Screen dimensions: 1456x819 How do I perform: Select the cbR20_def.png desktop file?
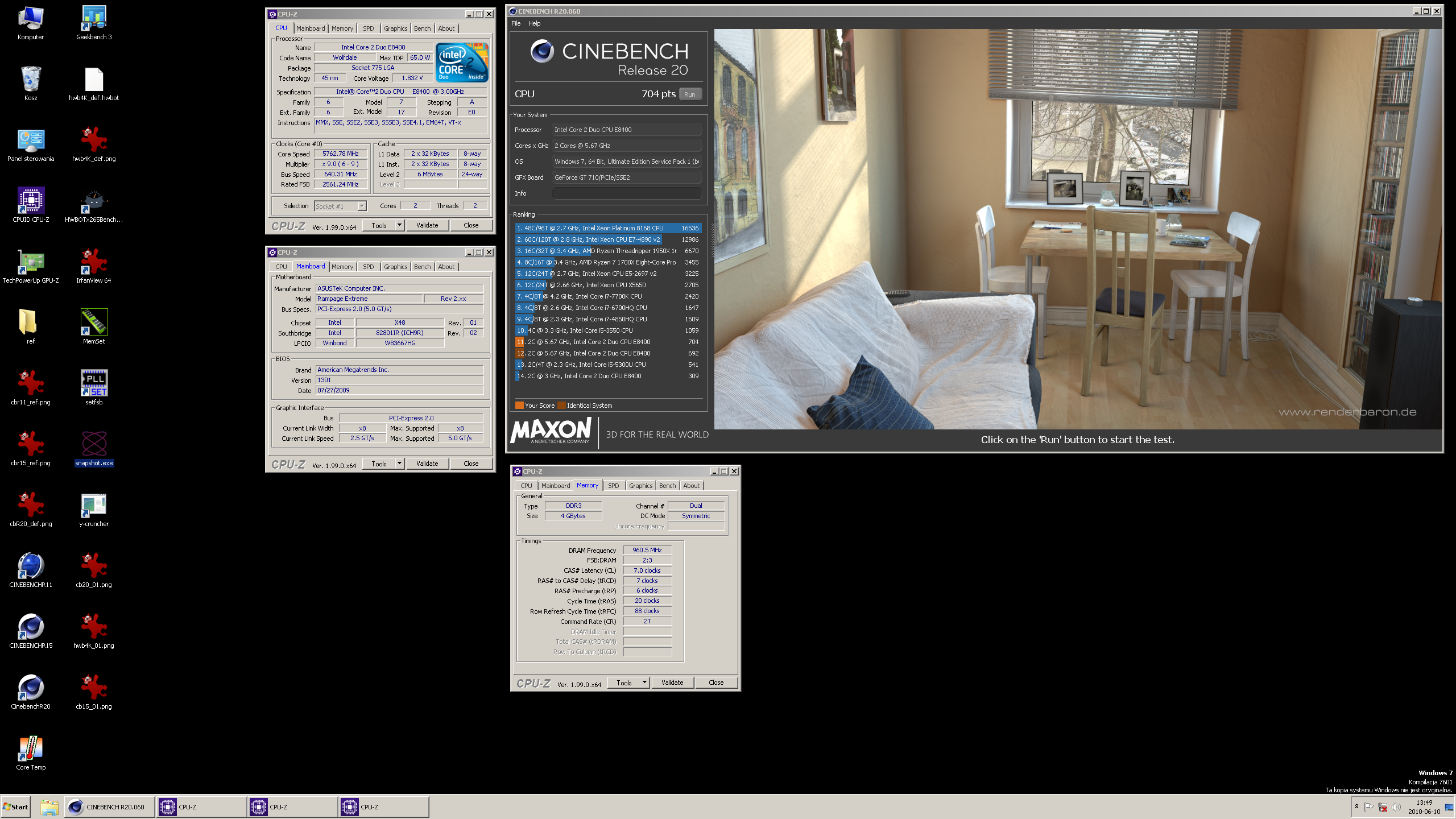point(31,510)
